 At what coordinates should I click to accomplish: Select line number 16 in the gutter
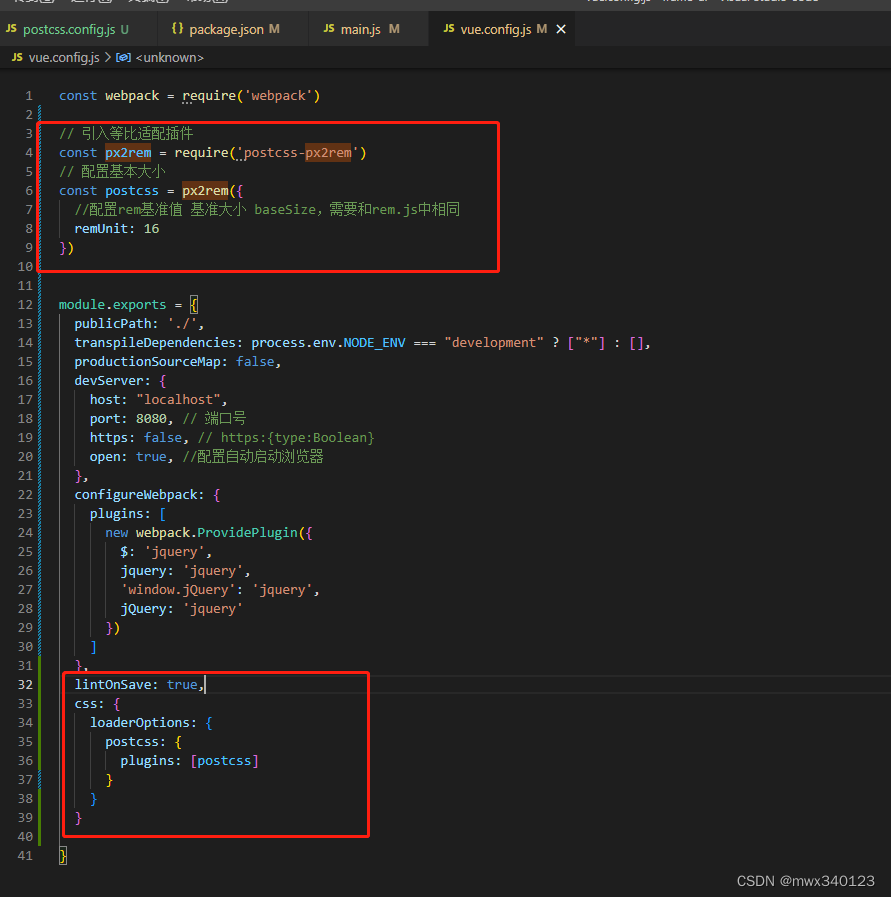click(x=25, y=380)
